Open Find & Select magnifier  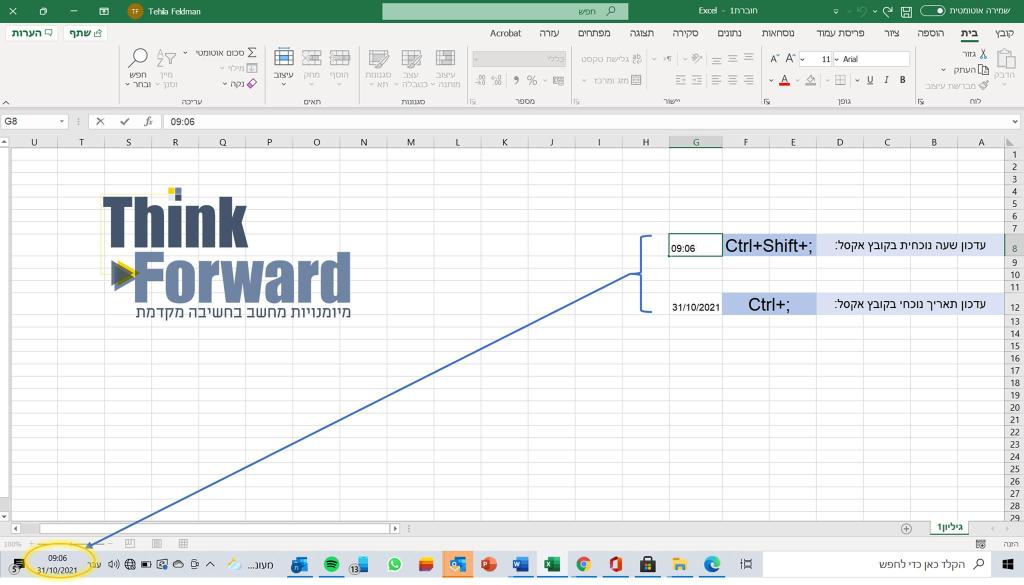pyautogui.click(x=139, y=58)
